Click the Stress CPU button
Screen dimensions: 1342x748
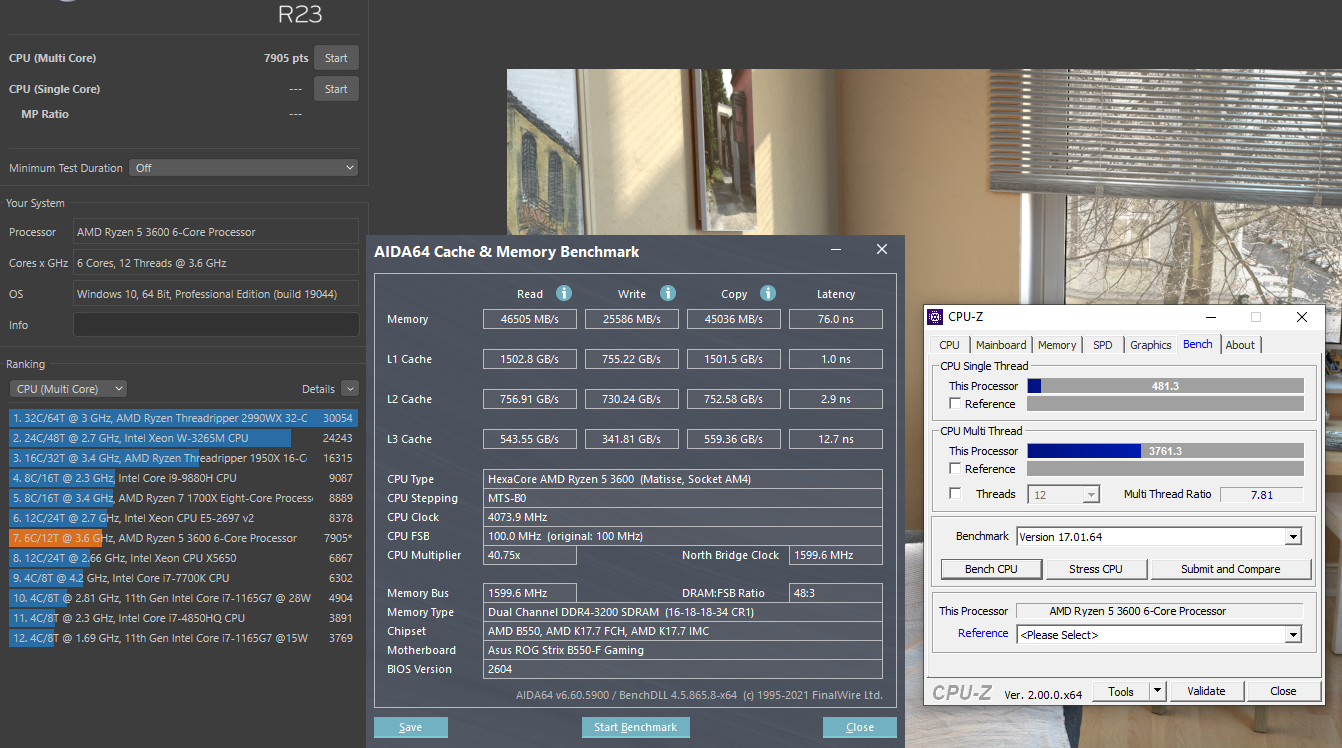[1096, 569]
